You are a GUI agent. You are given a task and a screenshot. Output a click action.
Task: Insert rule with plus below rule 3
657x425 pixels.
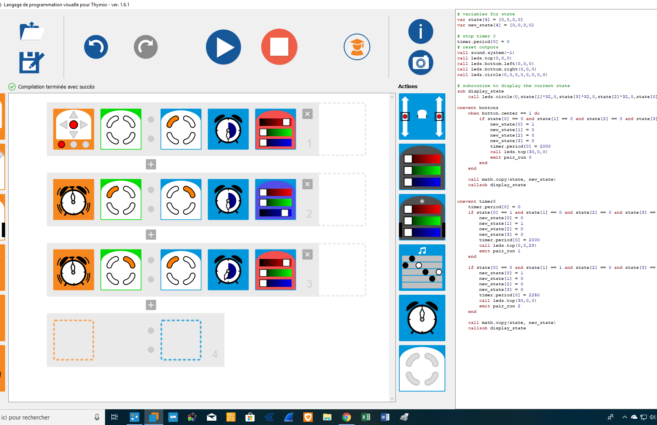point(151,304)
